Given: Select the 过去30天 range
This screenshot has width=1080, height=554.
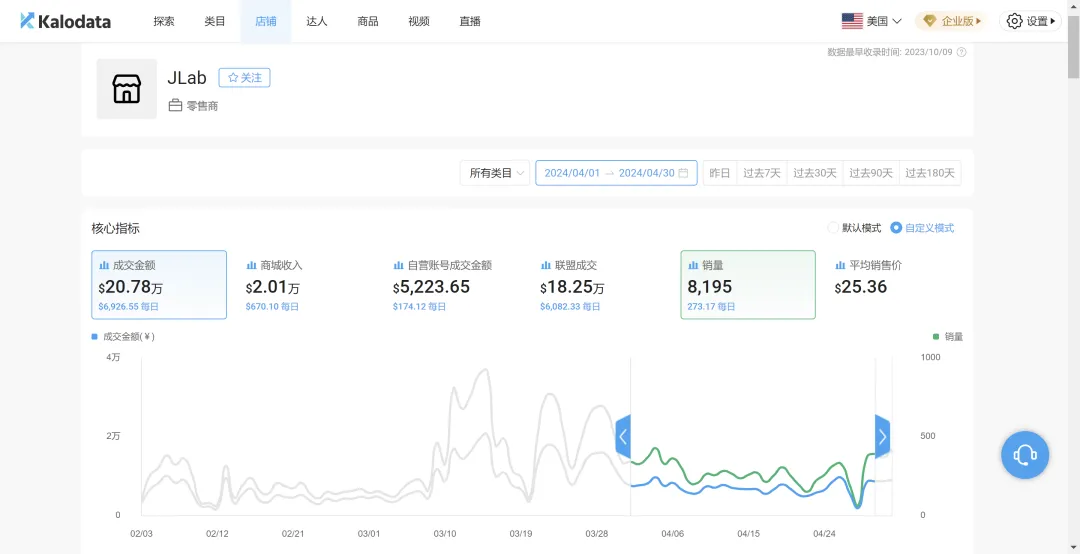Looking at the screenshot, I should [815, 173].
